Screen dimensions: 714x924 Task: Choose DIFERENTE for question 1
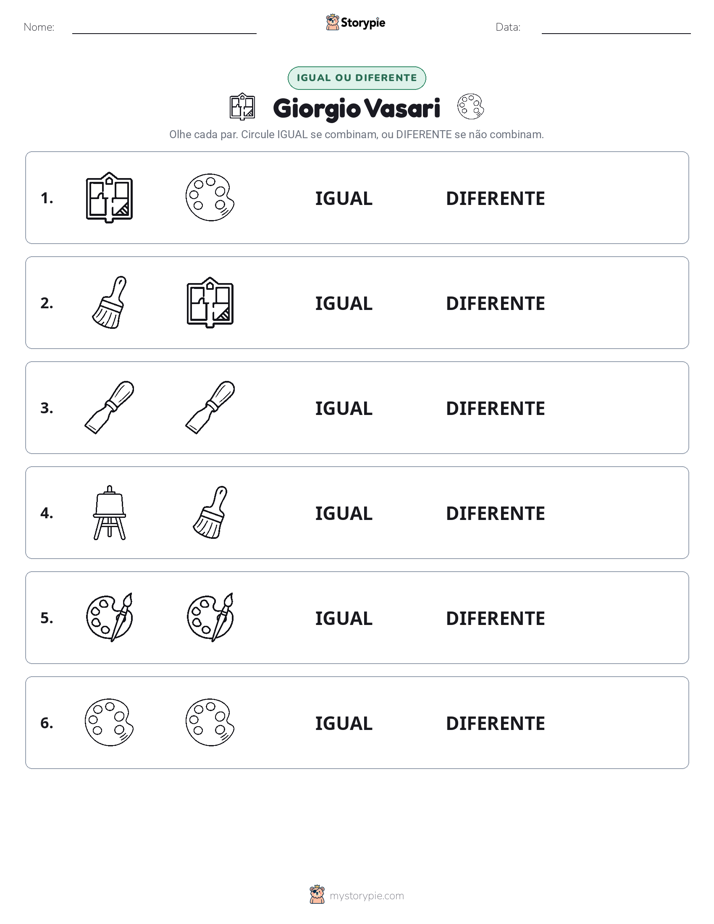tap(495, 199)
